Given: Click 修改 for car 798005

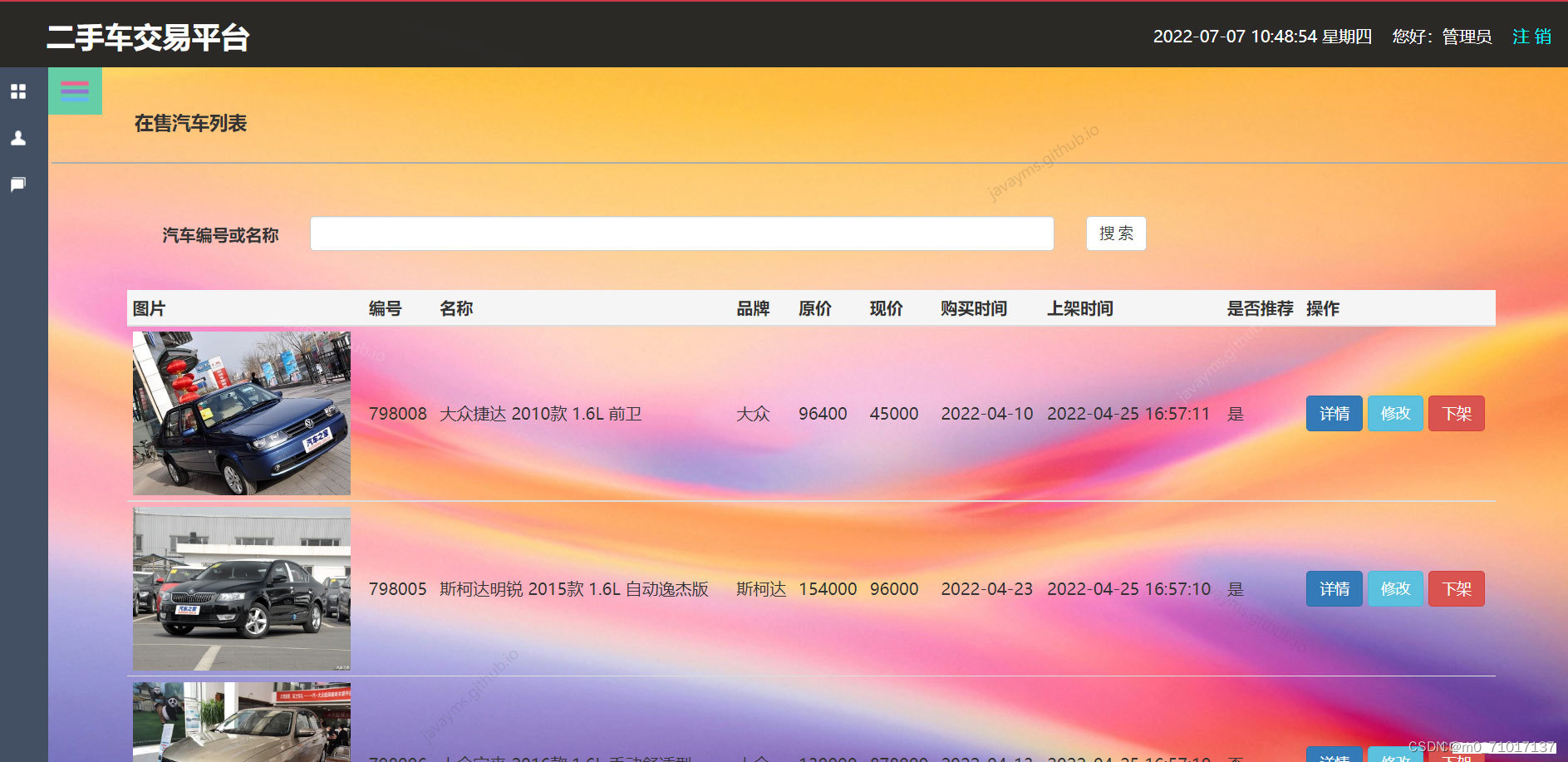Looking at the screenshot, I should 1396,589.
